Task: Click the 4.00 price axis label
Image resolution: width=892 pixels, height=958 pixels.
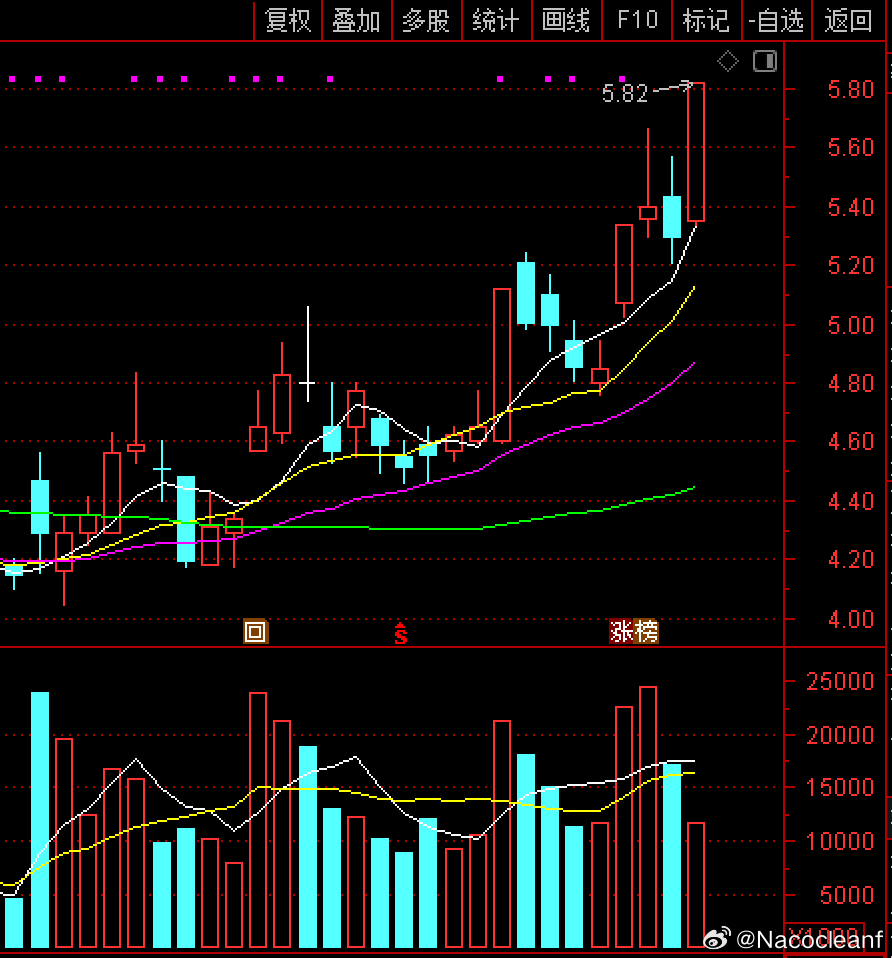Action: click(850, 619)
